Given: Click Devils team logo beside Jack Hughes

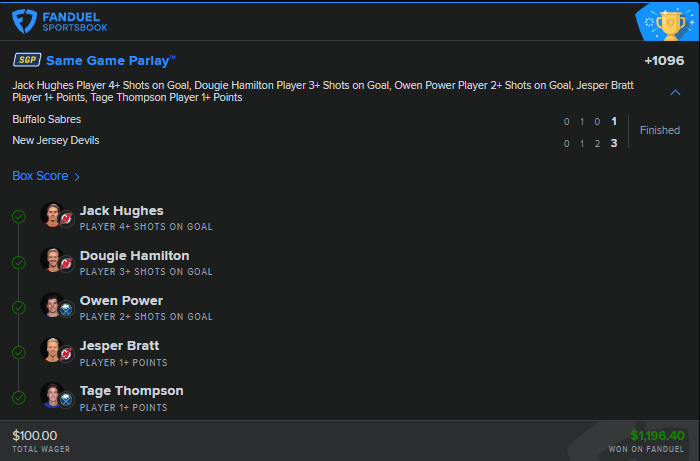Looking at the screenshot, I should 67,219.
